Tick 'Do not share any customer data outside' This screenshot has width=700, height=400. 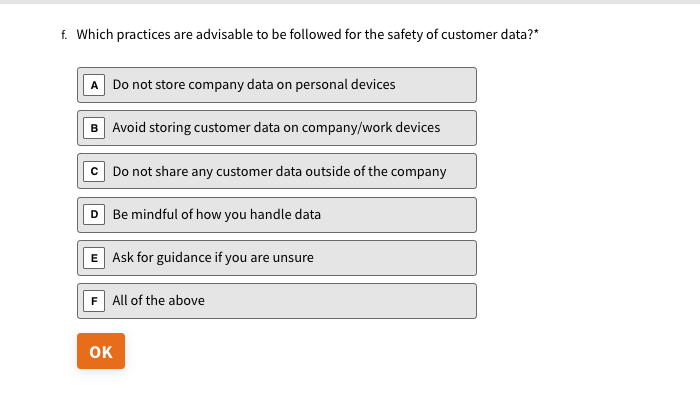(x=277, y=171)
